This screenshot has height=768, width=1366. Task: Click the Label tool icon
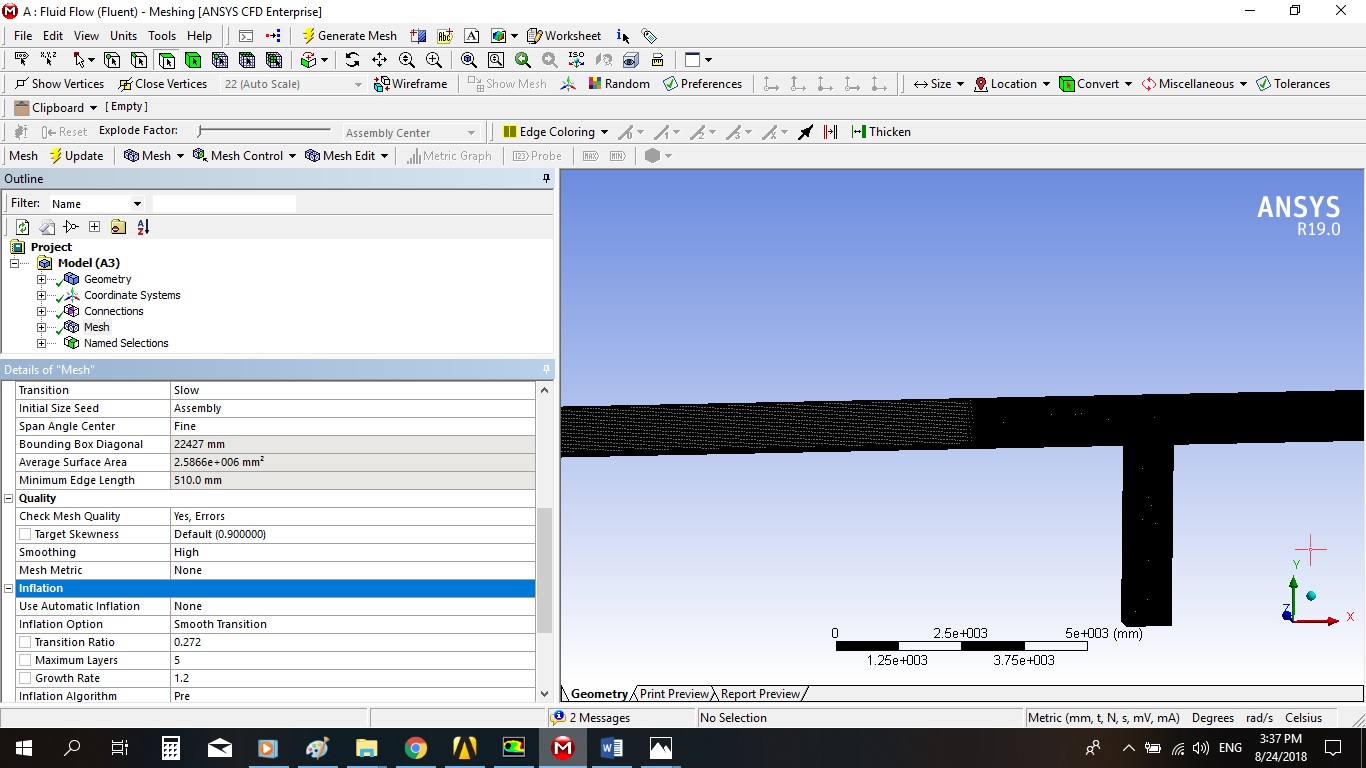pyautogui.click(x=21, y=60)
